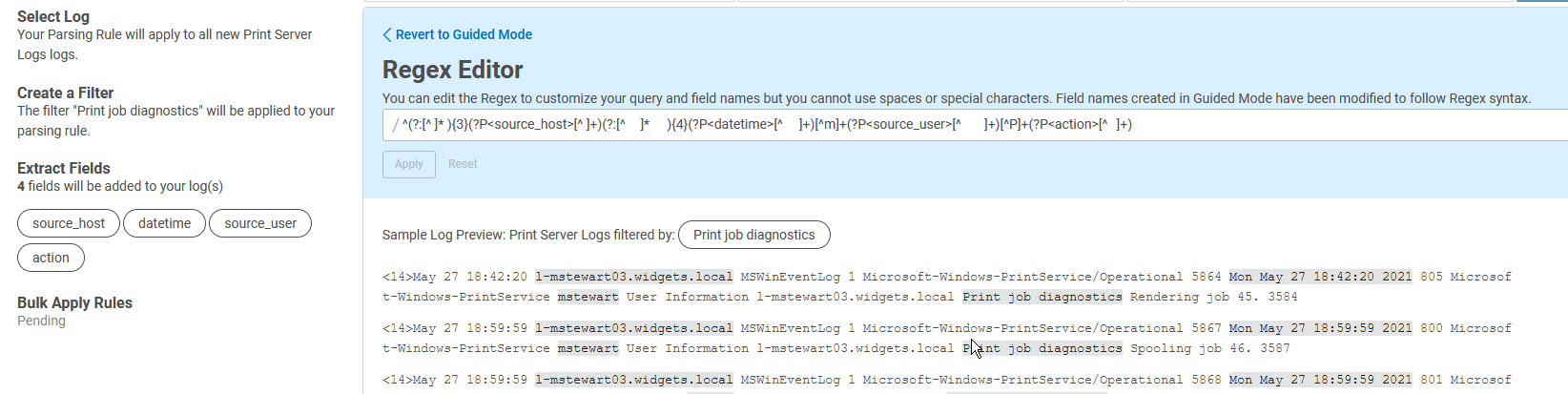Click highlighted 'Print job diagnostics' before Rendering job 45
1568x394 pixels.
point(1042,297)
